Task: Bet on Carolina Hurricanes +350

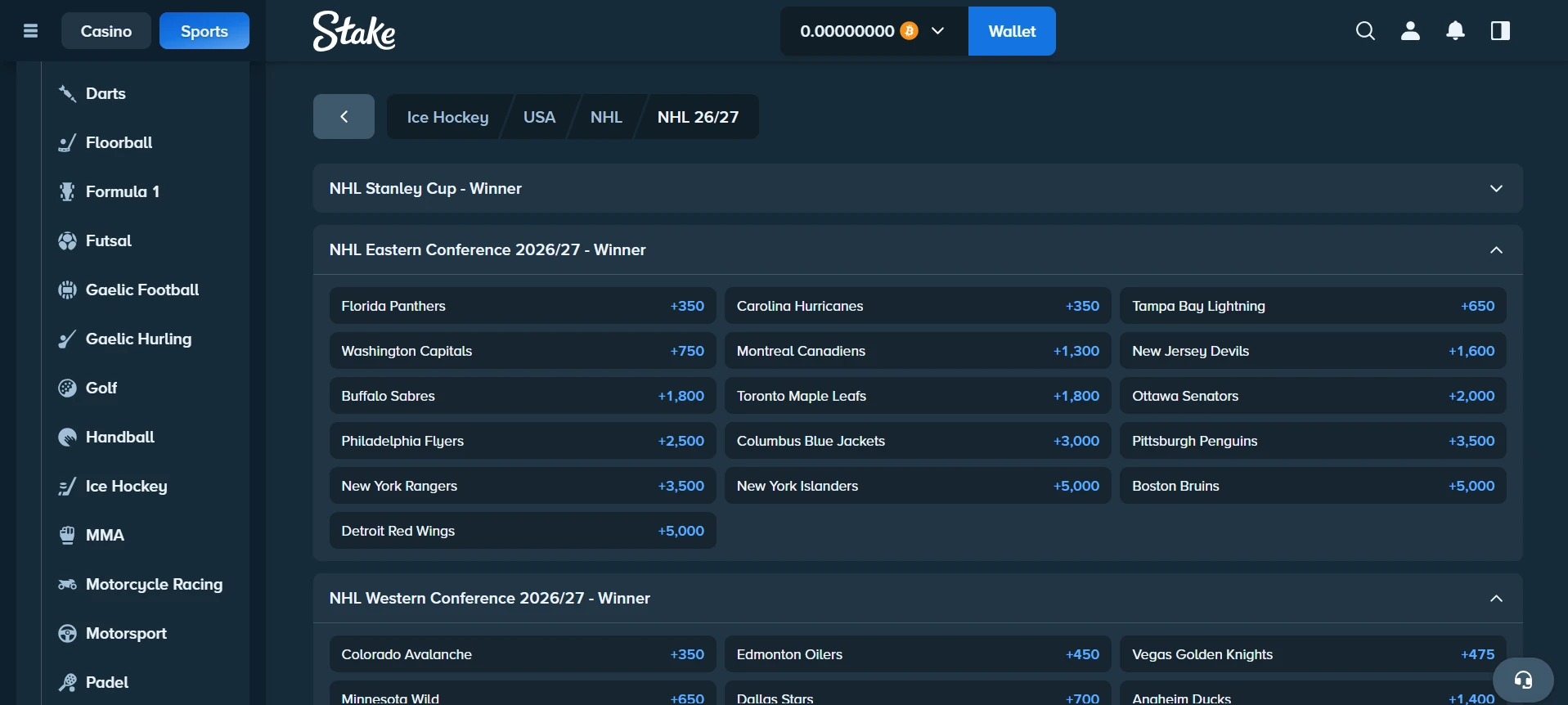Action: [918, 306]
